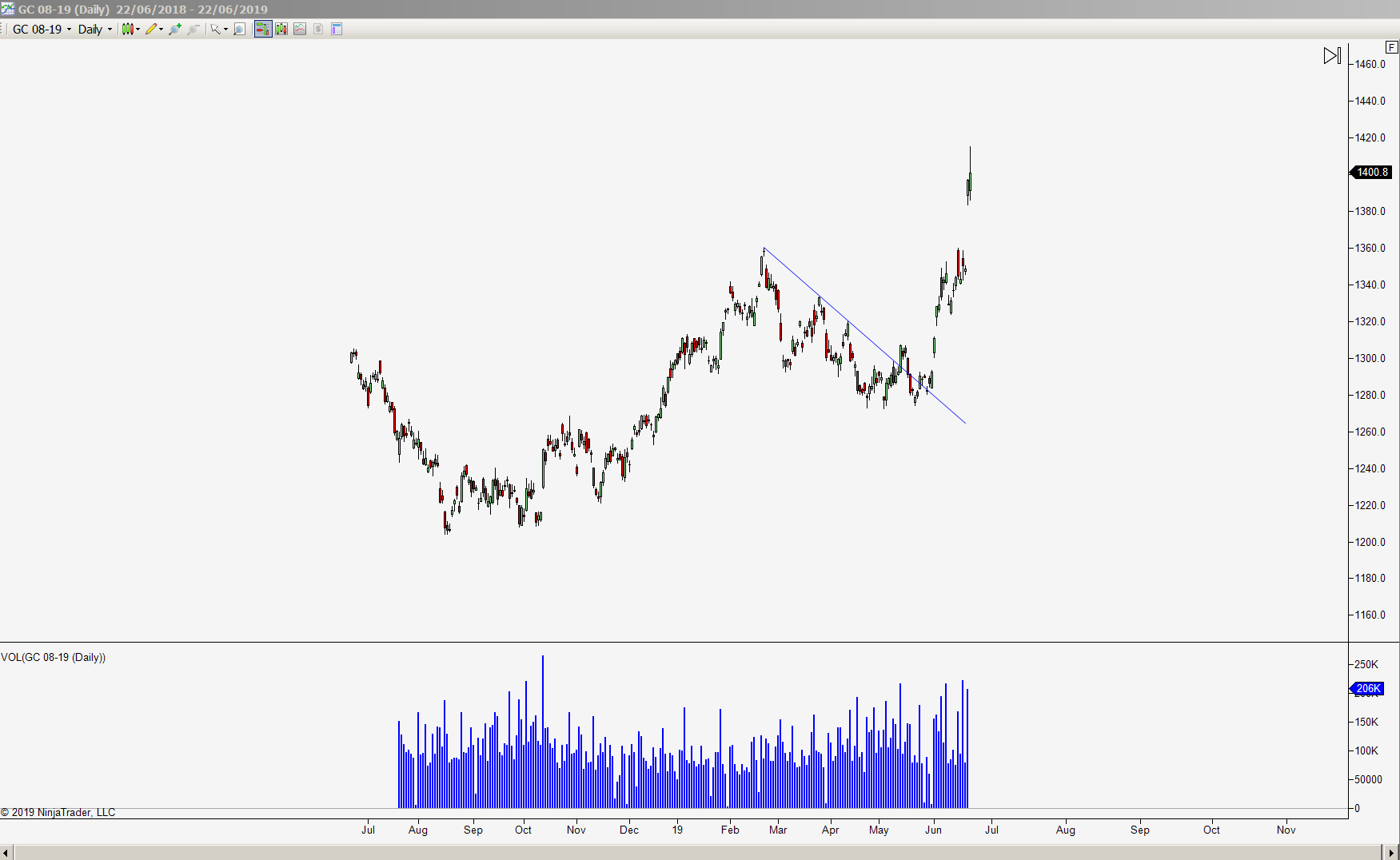Open the Daily interval dropdown
Image resolution: width=1400 pixels, height=860 pixels.
point(95,30)
